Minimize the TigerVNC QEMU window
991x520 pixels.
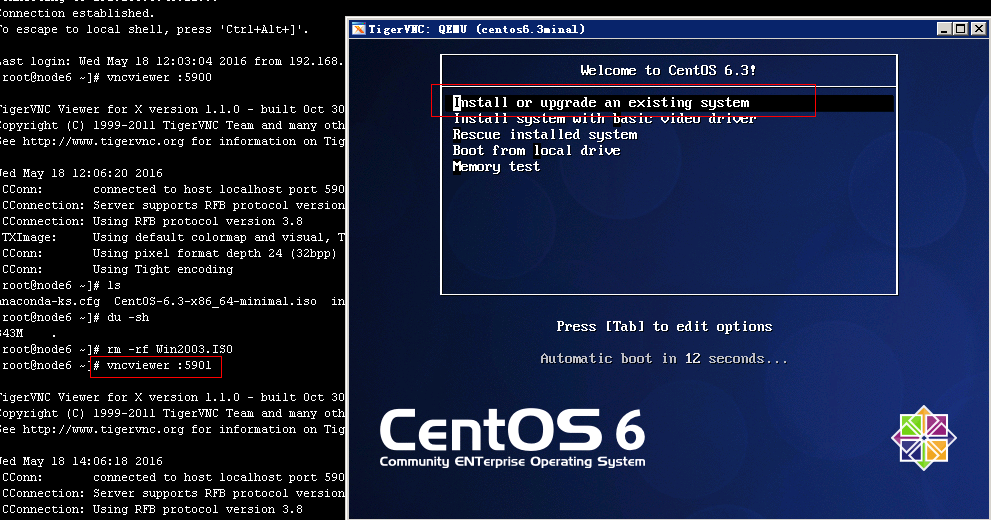[x=944, y=29]
